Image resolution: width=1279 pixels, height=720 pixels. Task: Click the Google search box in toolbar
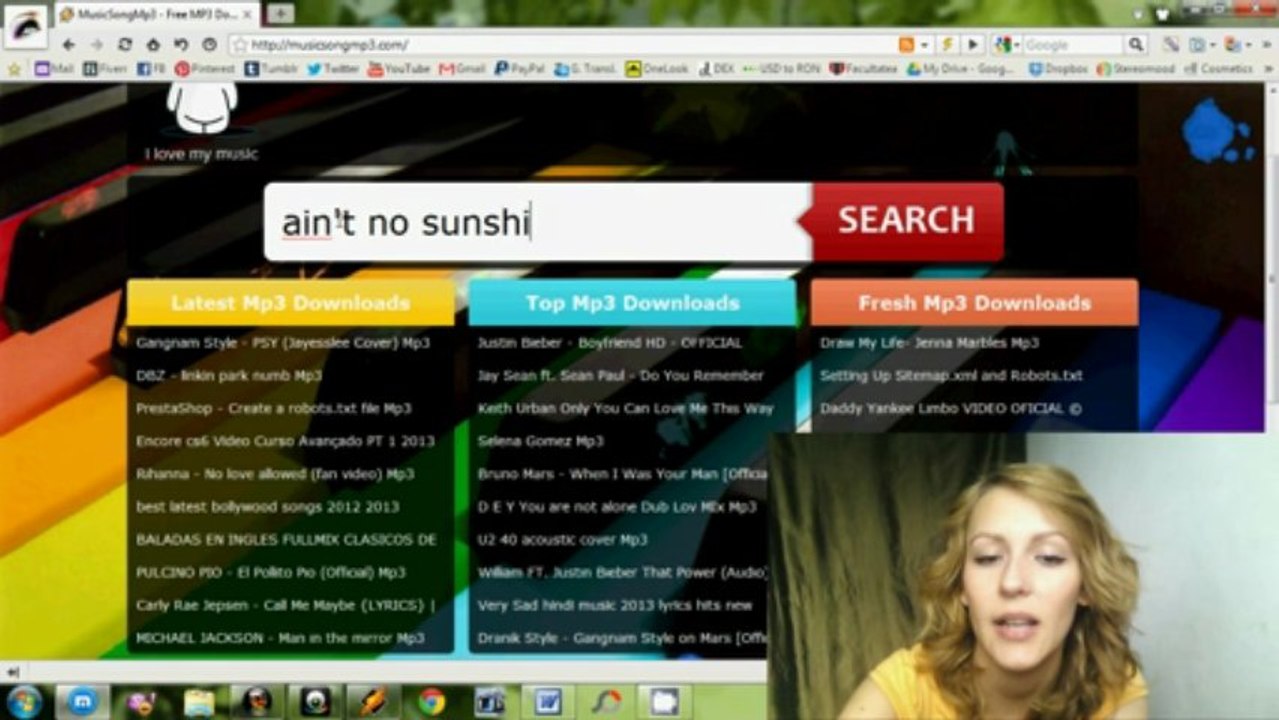click(x=1073, y=45)
